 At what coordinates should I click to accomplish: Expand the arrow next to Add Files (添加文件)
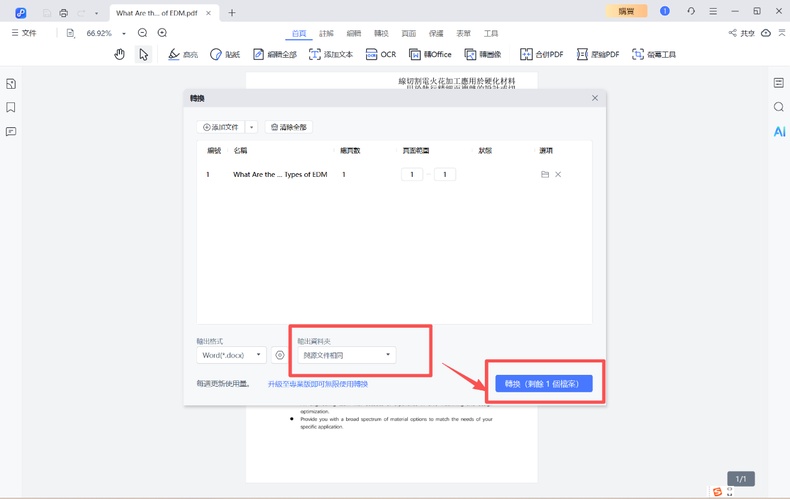pyautogui.click(x=251, y=127)
